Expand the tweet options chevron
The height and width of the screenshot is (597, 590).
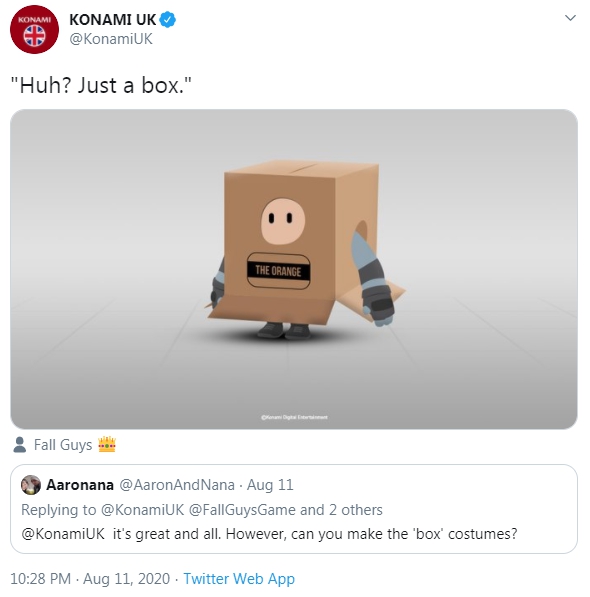click(570, 18)
